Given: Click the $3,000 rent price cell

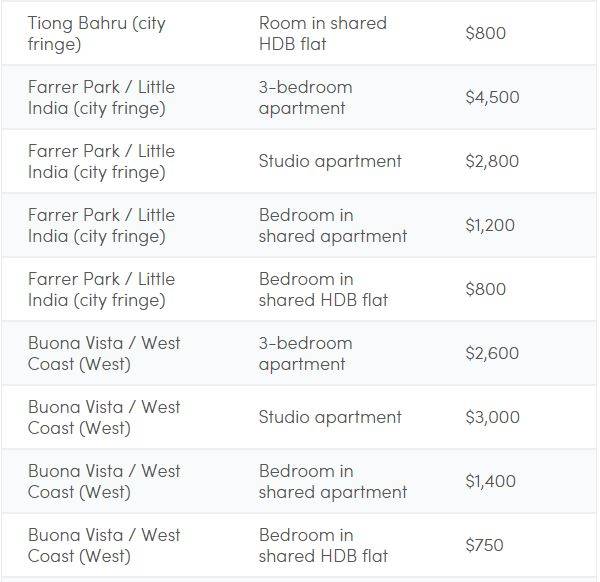Looking at the screenshot, I should pyautogui.click(x=492, y=417).
